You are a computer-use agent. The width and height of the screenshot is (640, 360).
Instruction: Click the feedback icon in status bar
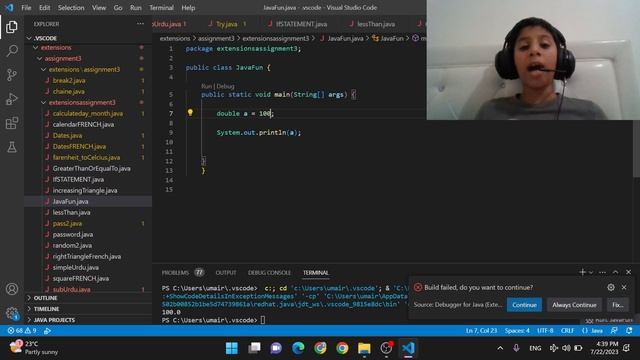click(x=614, y=331)
